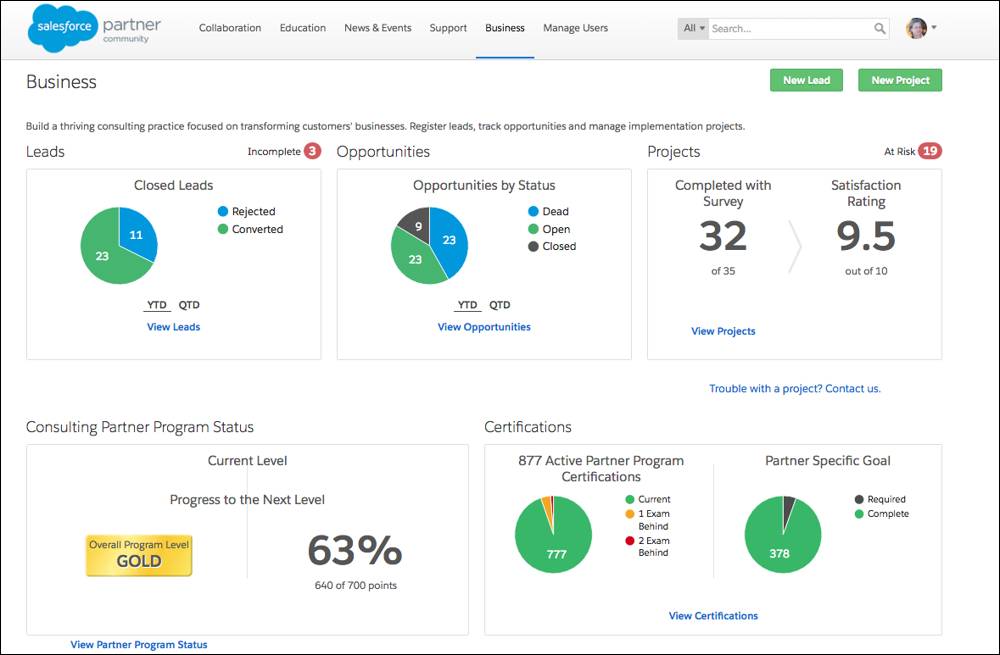Click the Overall Program Level GOLD badge
The image size is (1000, 655).
click(139, 556)
